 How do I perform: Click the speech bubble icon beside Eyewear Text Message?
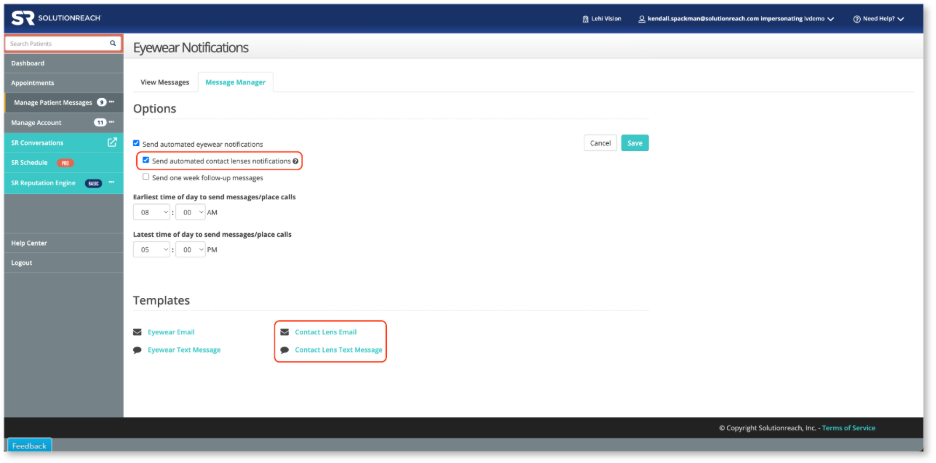click(137, 350)
